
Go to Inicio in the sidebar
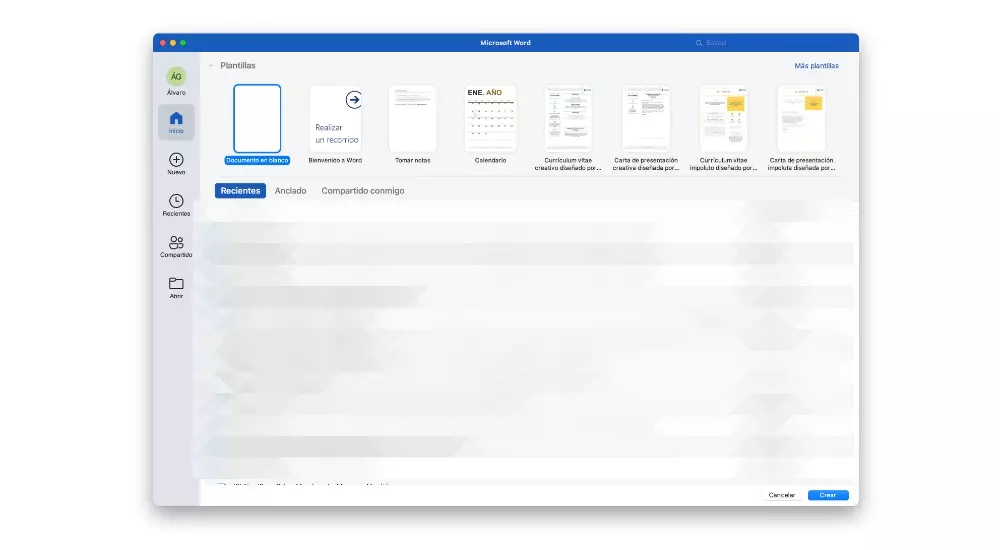pyautogui.click(x=176, y=122)
